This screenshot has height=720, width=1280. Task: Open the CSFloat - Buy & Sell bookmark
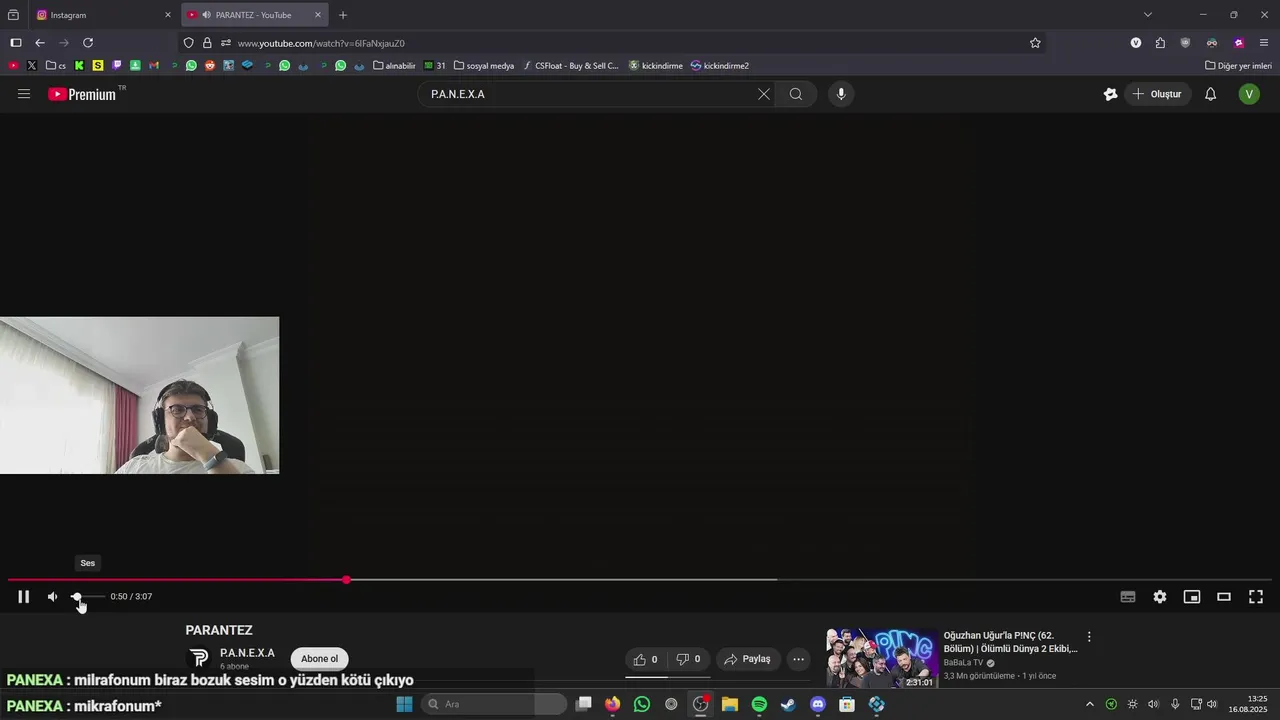571,66
